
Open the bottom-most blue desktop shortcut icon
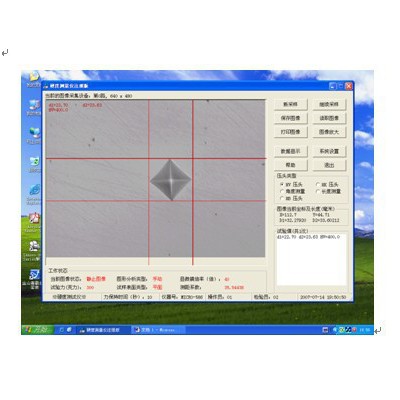(x=33, y=278)
